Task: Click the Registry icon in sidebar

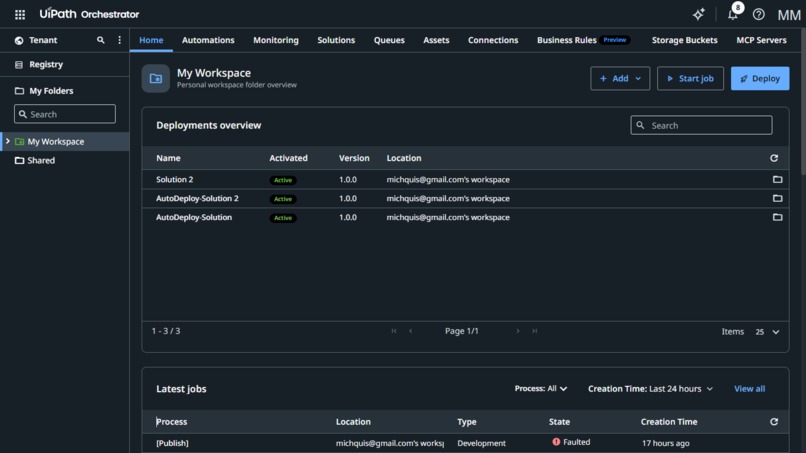Action: [x=19, y=64]
